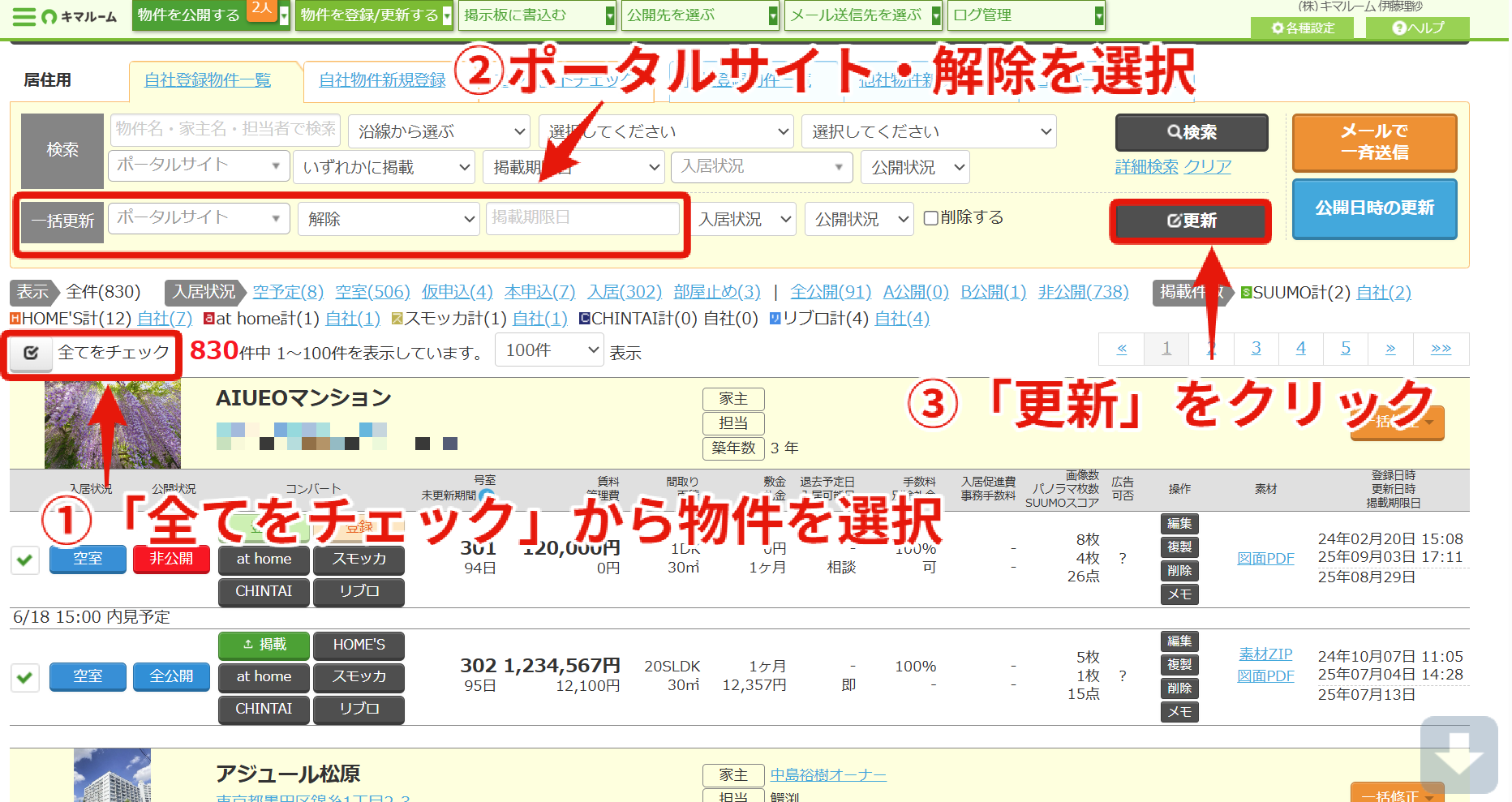
Task: Click the 検索 magnifier search button
Action: click(1192, 132)
